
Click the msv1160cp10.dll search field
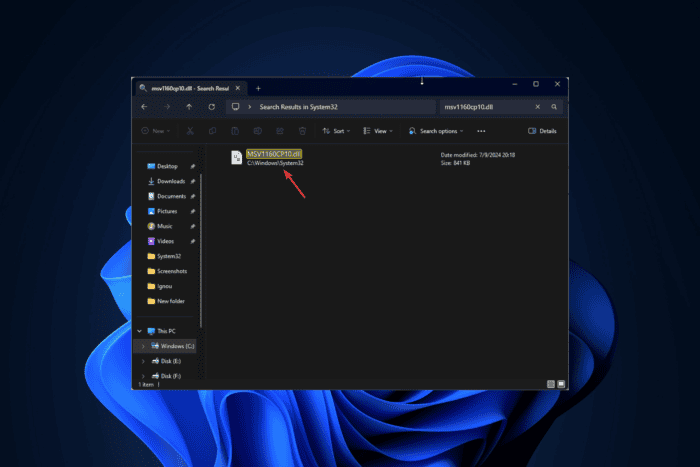487,107
